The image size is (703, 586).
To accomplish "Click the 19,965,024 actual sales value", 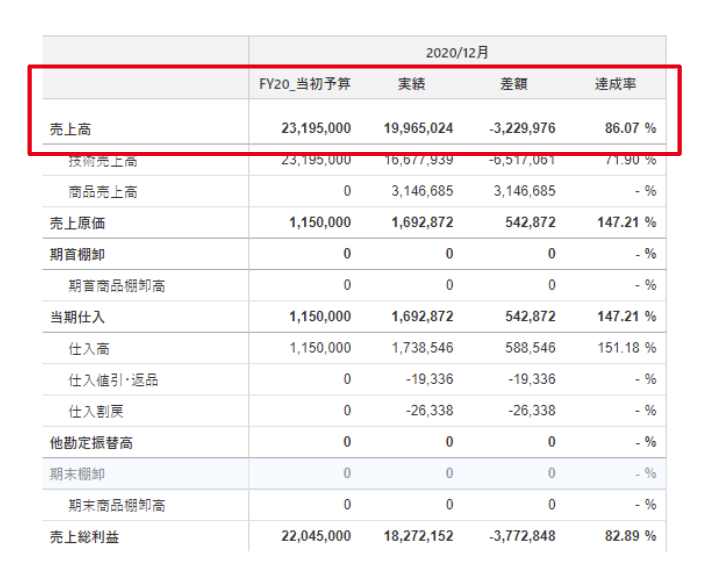I will (418, 129).
